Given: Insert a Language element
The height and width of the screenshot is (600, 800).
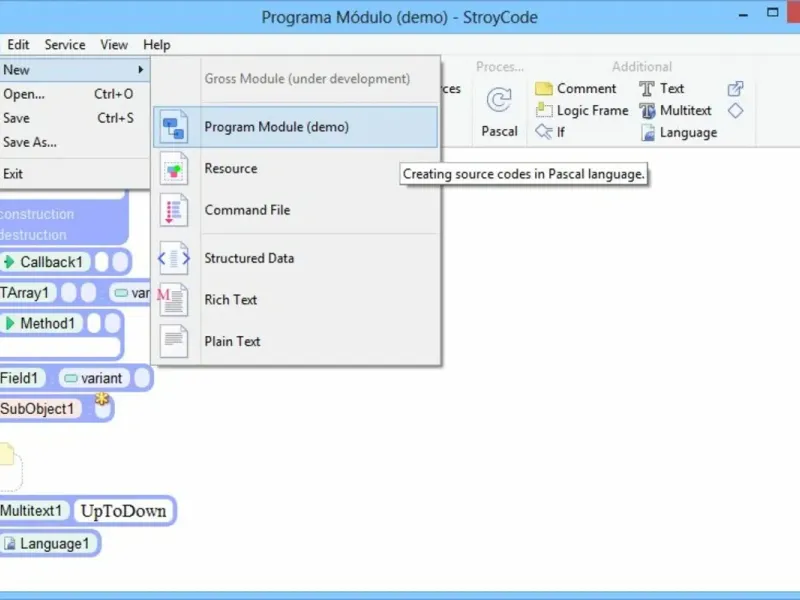Looking at the screenshot, I should [x=679, y=133].
